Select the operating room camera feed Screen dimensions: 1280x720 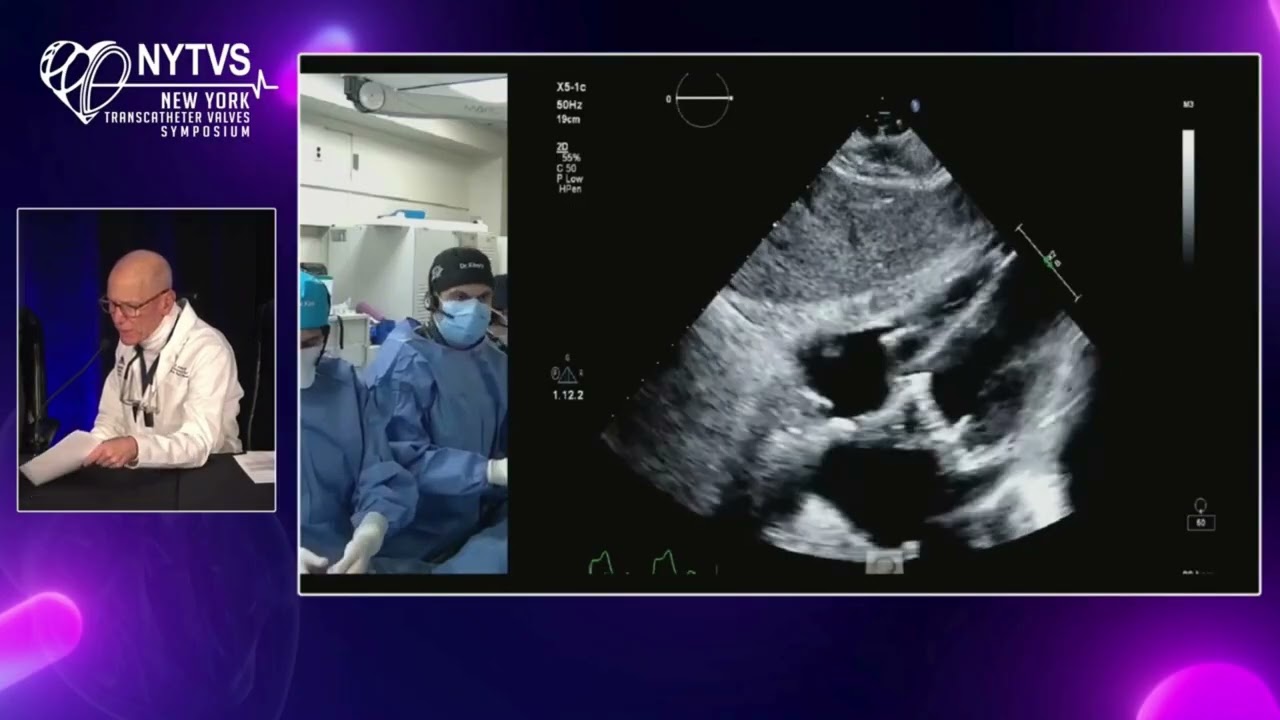pos(403,323)
